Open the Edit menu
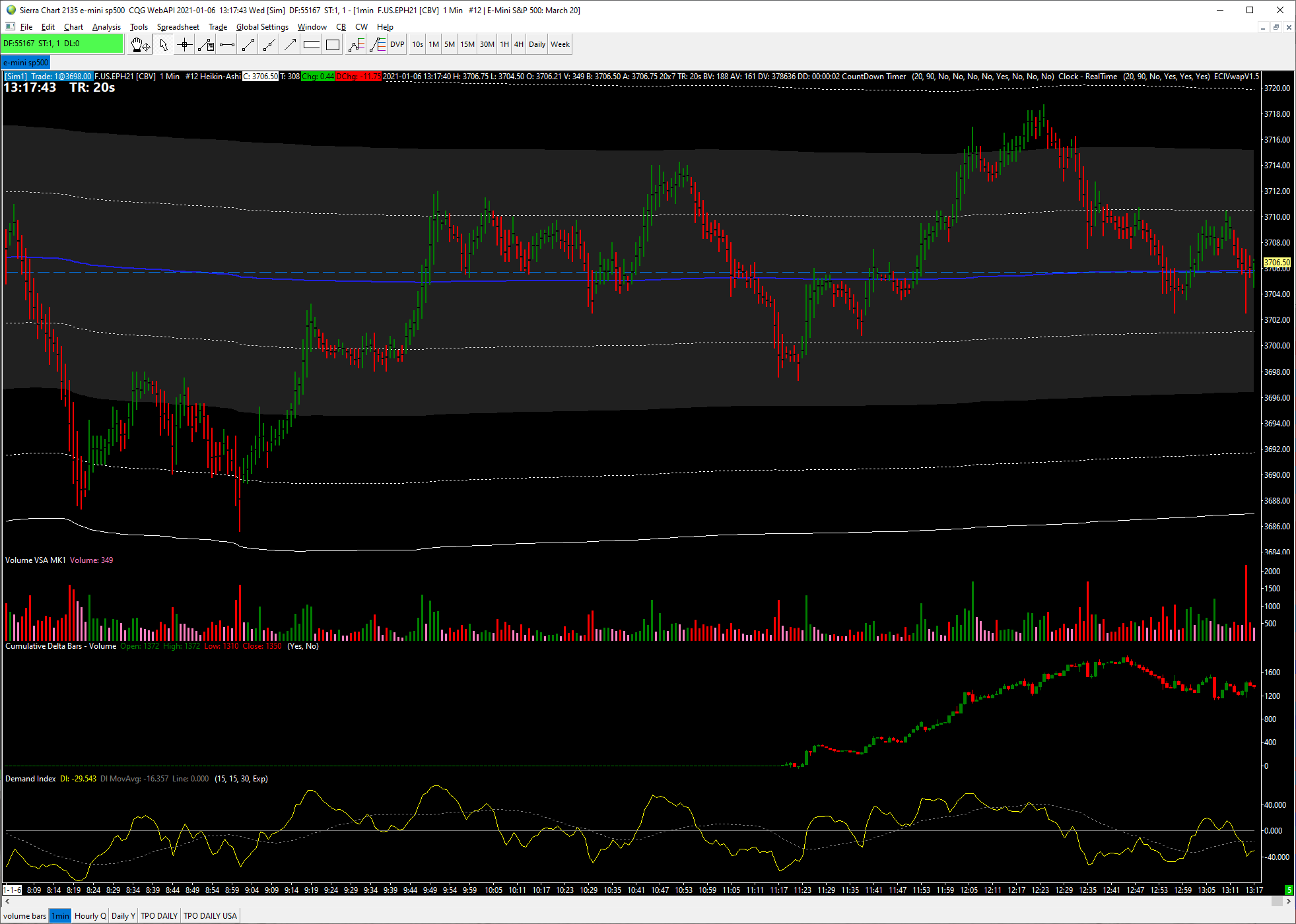The height and width of the screenshot is (924, 1296). click(48, 27)
